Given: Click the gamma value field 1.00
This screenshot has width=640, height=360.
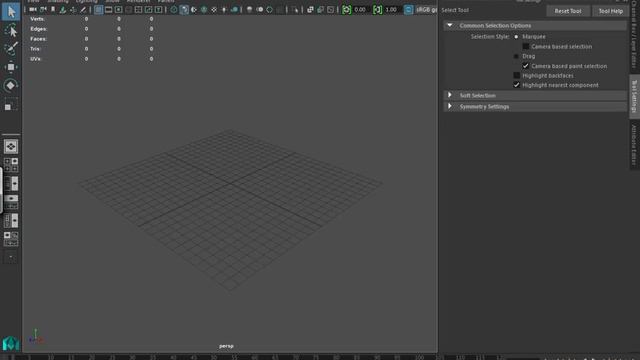Looking at the screenshot, I should point(392,9).
